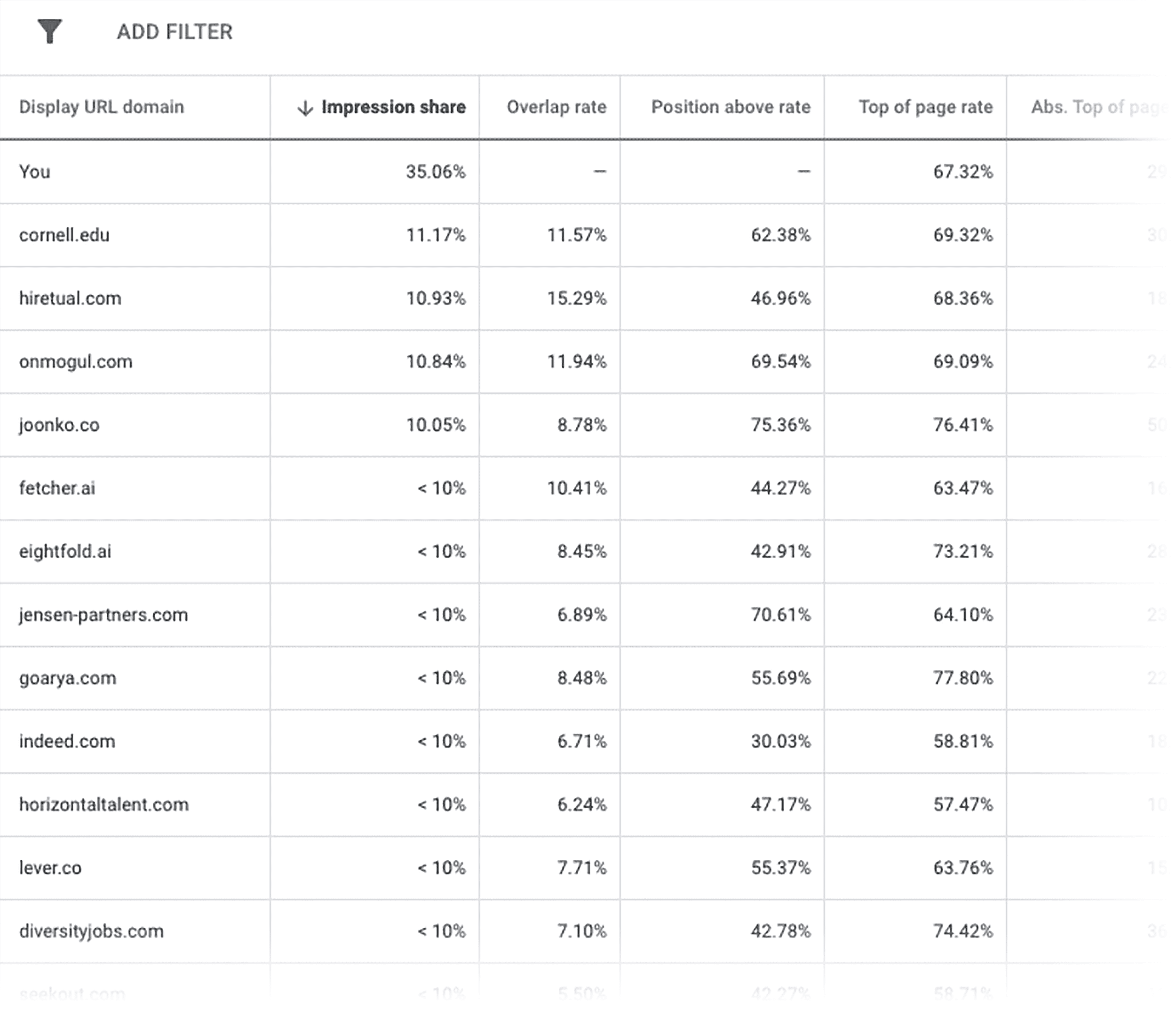Select the fetcher.ai domain entry
Image resolution: width=1176 pixels, height=1023 pixels.
[56, 488]
